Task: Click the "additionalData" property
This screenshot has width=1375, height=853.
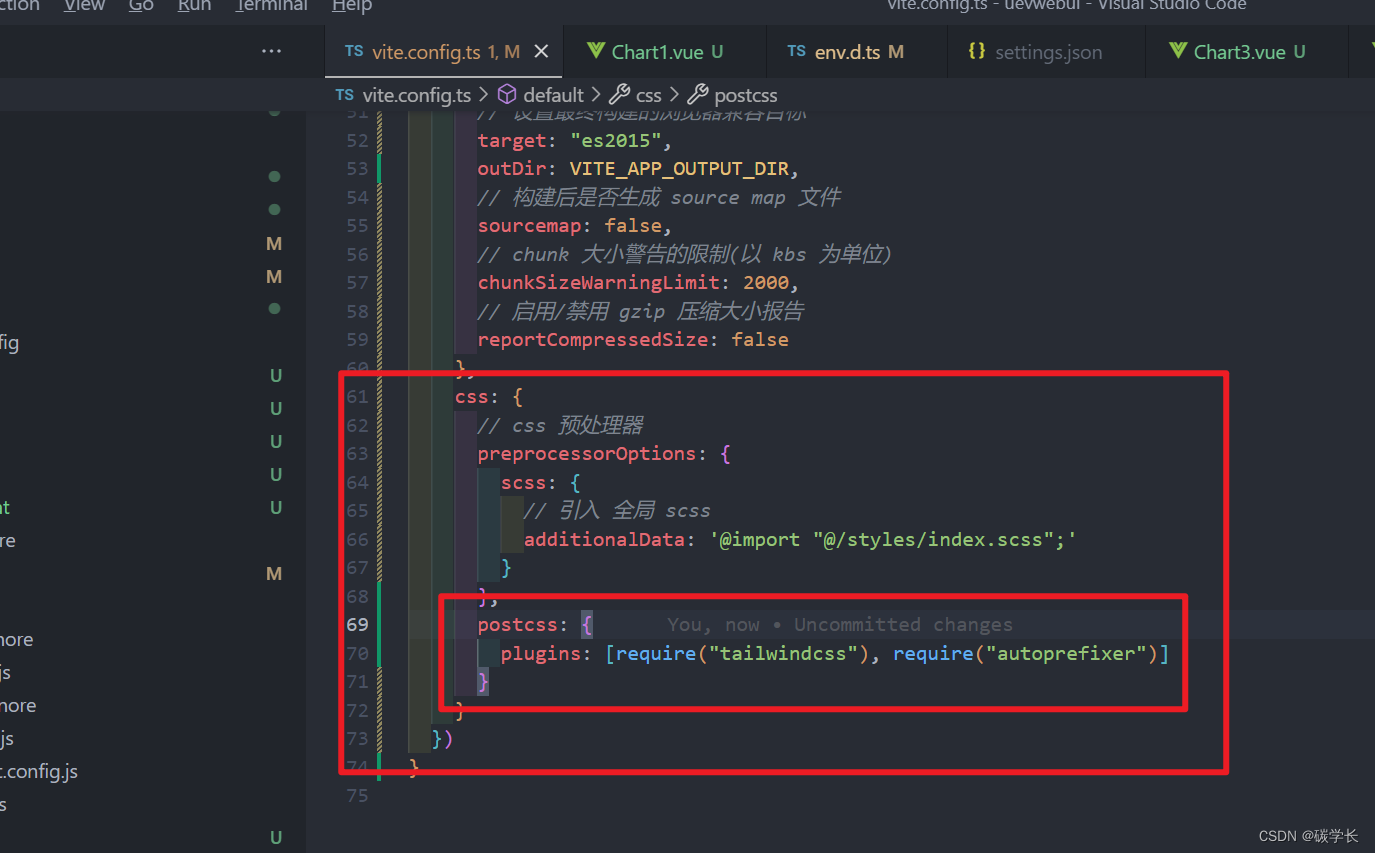Action: [604, 539]
